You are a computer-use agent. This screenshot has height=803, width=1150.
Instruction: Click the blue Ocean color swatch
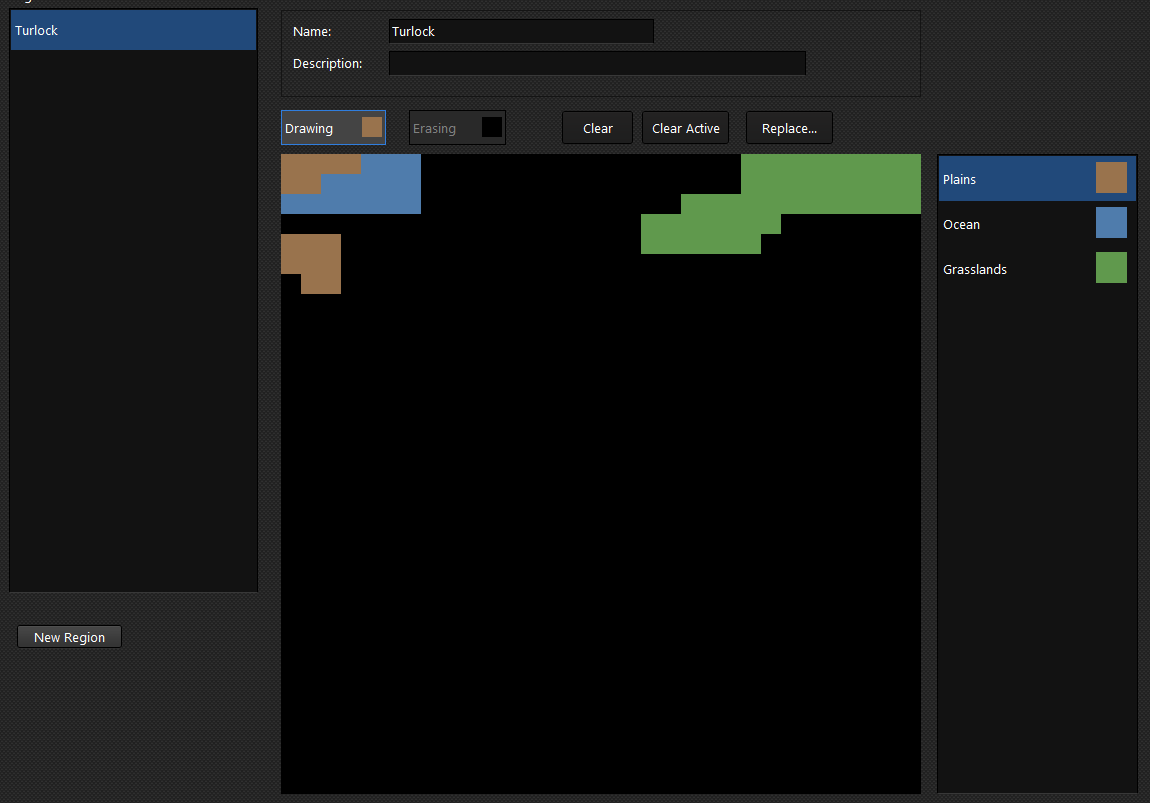click(x=1111, y=222)
